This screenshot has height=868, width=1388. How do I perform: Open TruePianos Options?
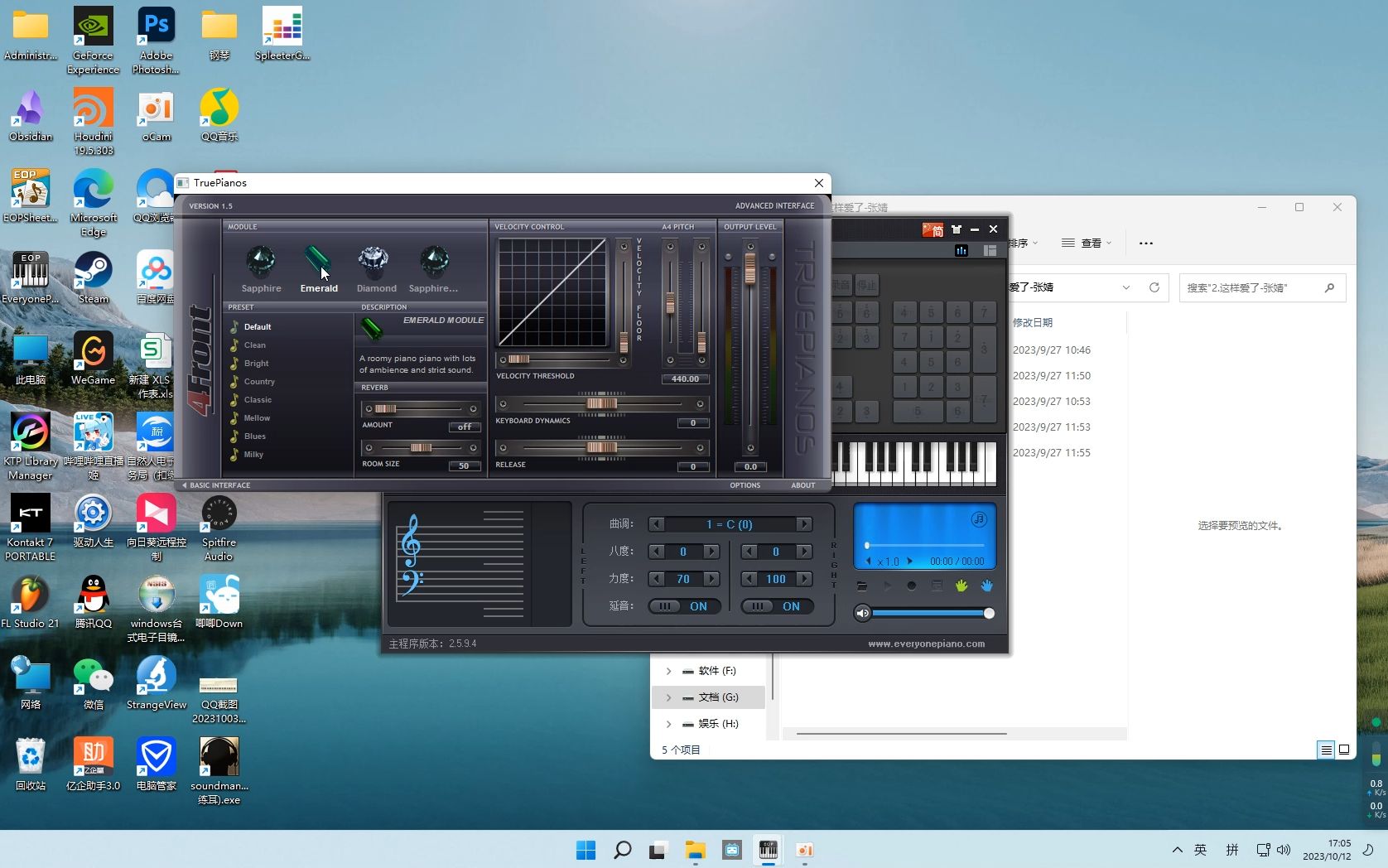point(745,485)
